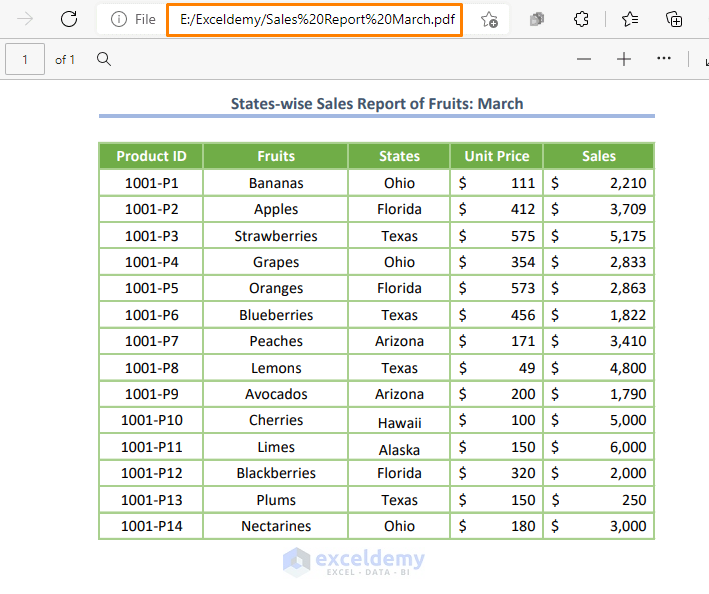Open the site information icon
The width and height of the screenshot is (709, 594).
pyautogui.click(x=119, y=19)
